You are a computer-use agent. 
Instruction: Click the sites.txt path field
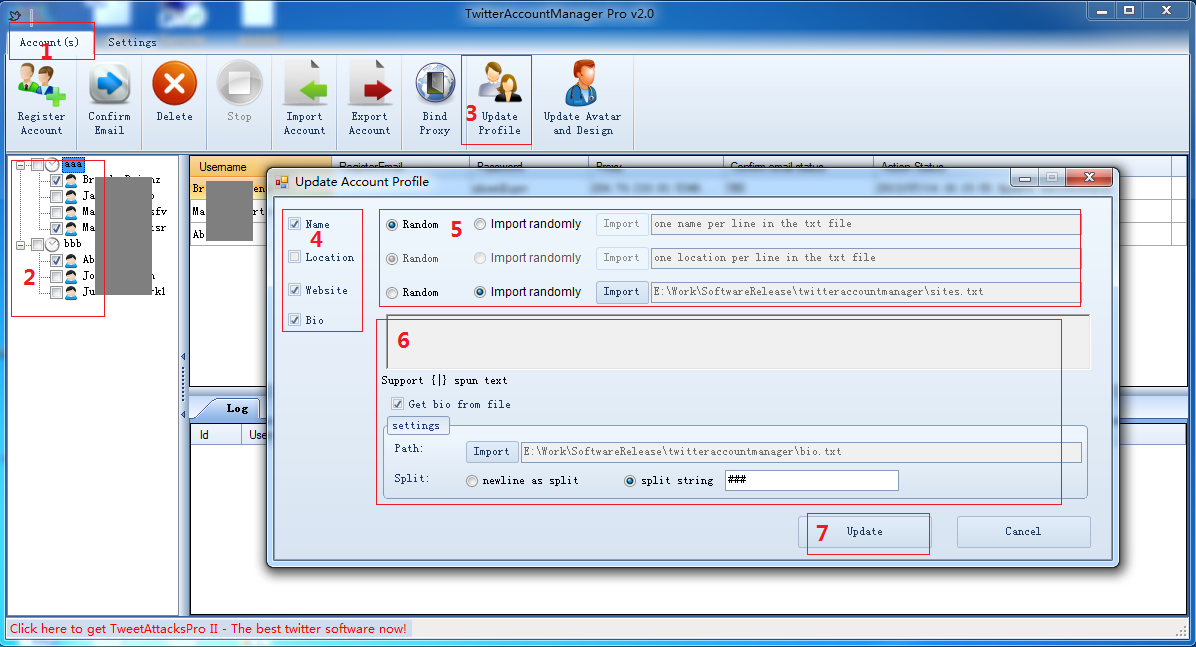(866, 291)
